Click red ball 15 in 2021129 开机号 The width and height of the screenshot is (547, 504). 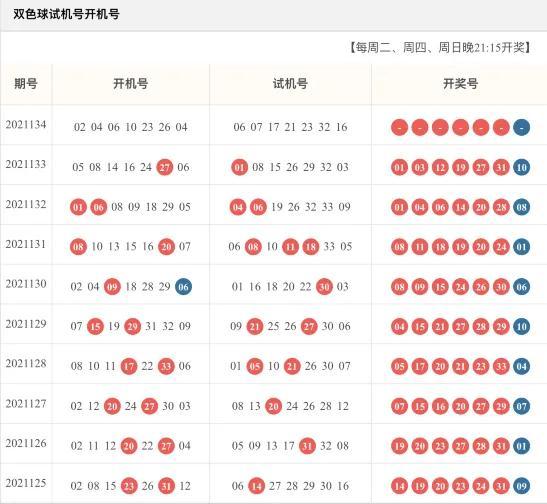95,326
